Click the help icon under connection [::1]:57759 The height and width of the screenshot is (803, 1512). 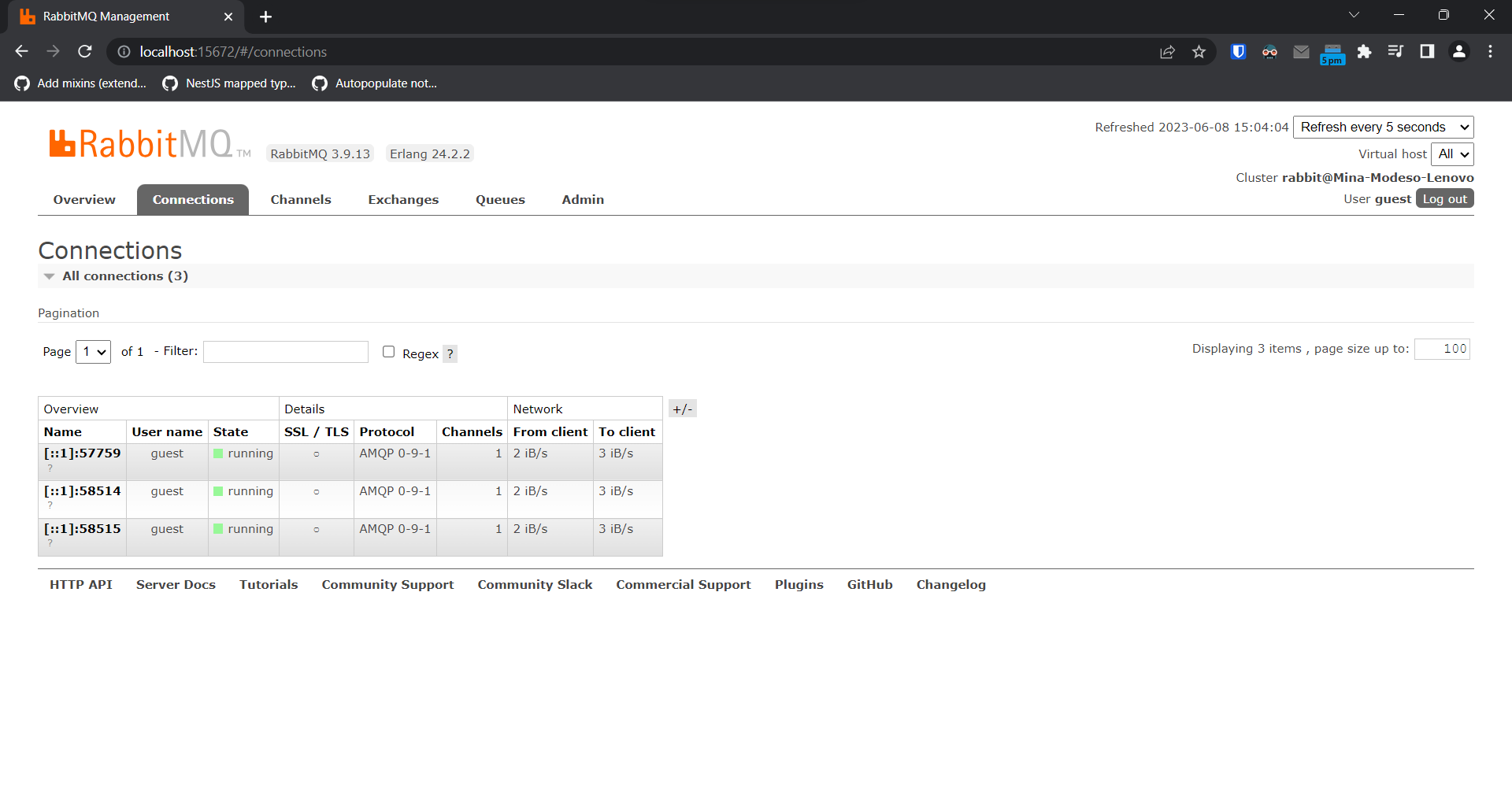click(50, 468)
